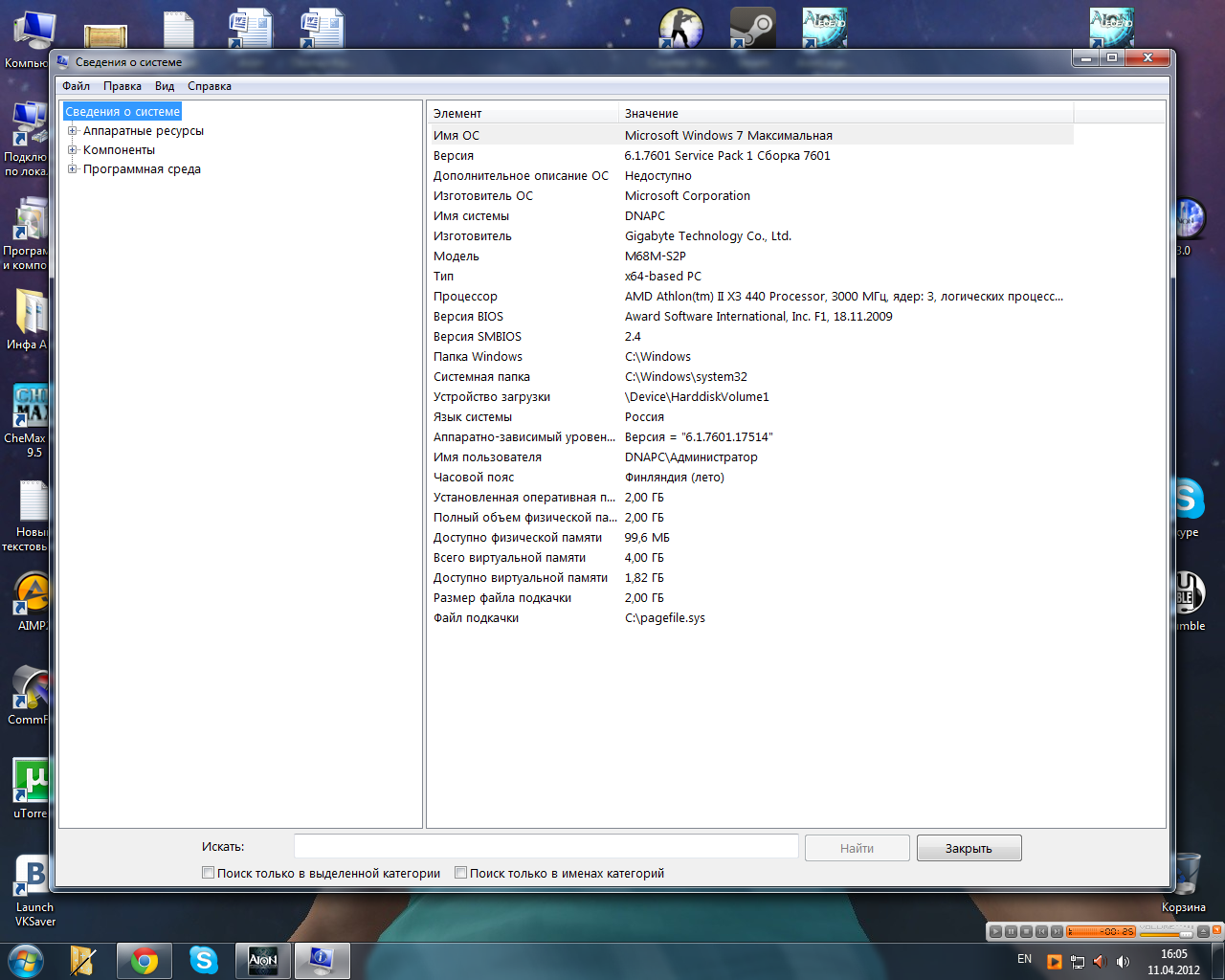
Task: Open Skype from the taskbar
Action: click(204, 961)
